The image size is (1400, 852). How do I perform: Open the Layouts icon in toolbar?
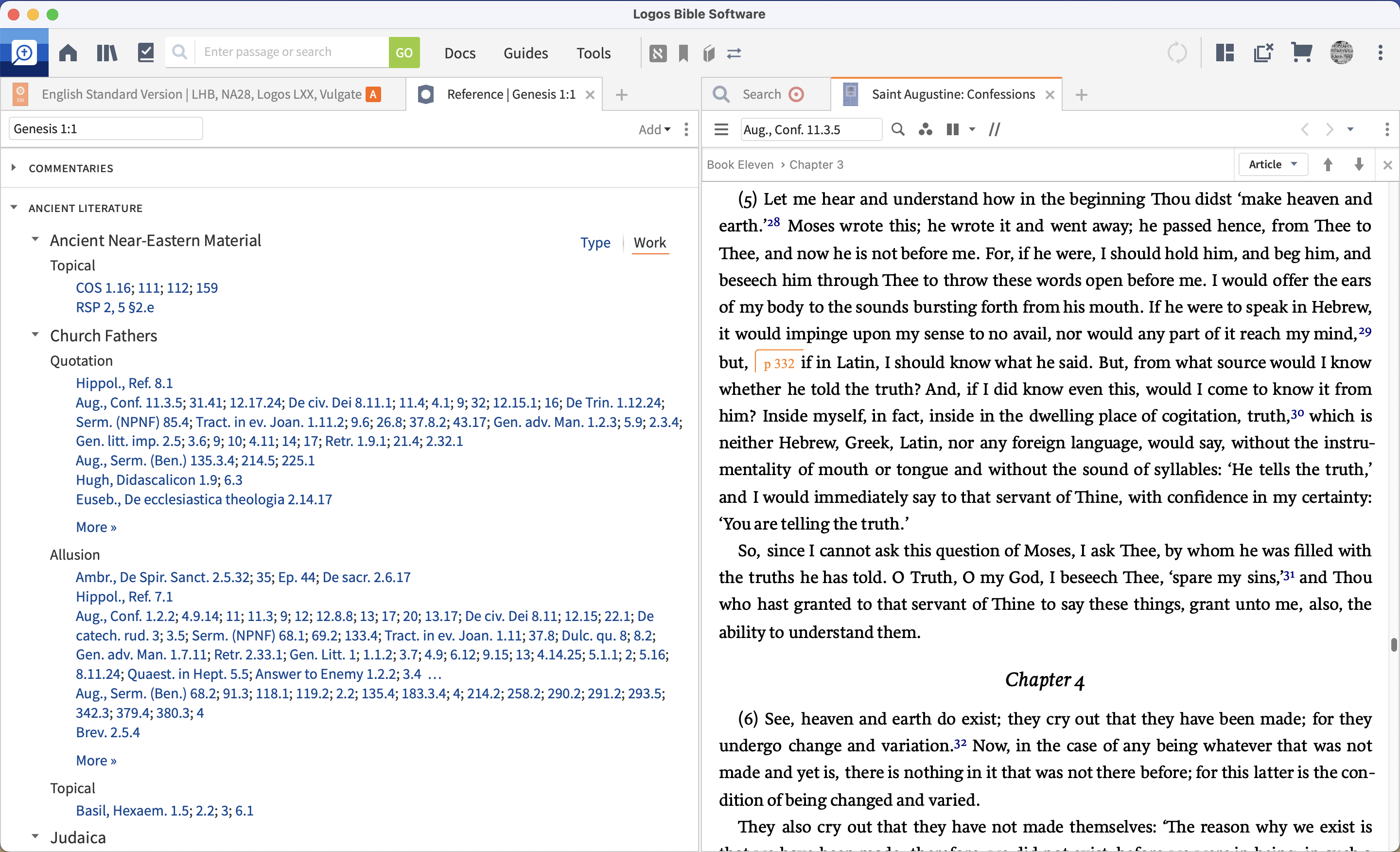[1225, 53]
